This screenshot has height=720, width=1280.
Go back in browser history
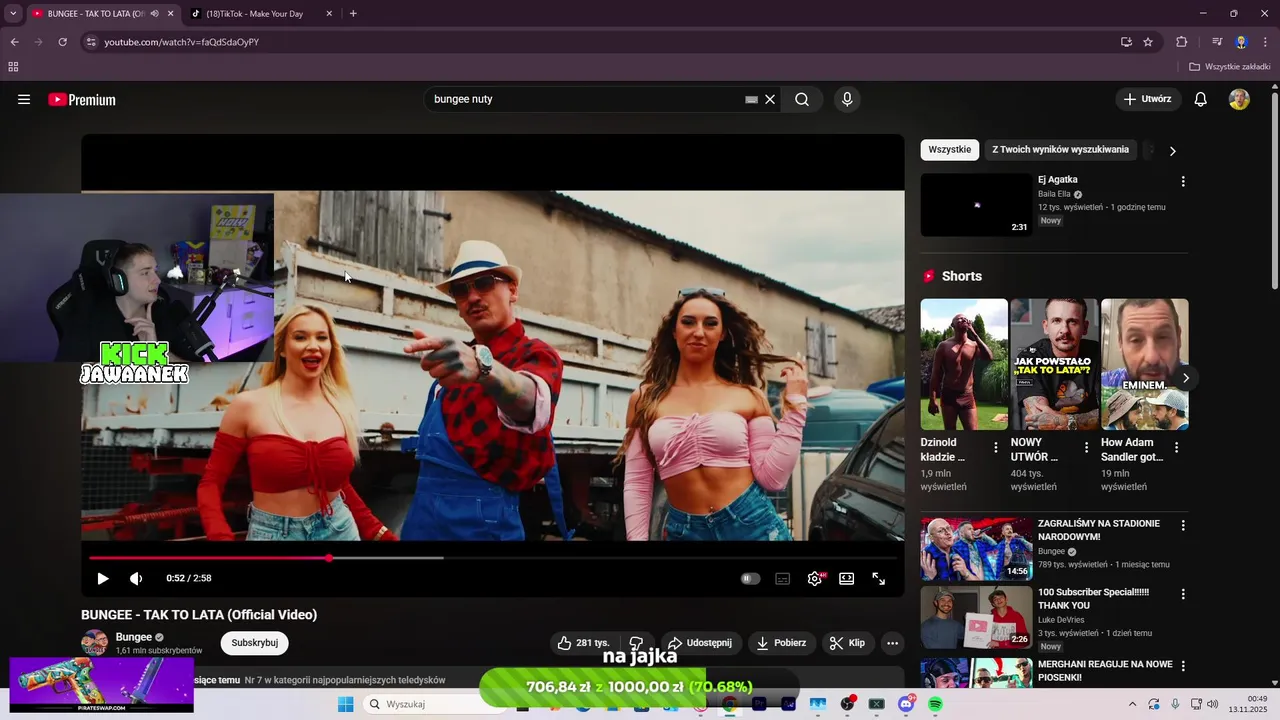click(14, 42)
